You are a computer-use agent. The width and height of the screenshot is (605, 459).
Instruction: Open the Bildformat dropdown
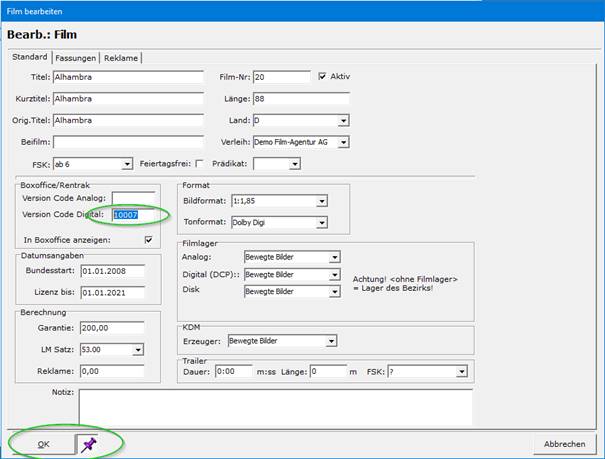tap(321, 201)
